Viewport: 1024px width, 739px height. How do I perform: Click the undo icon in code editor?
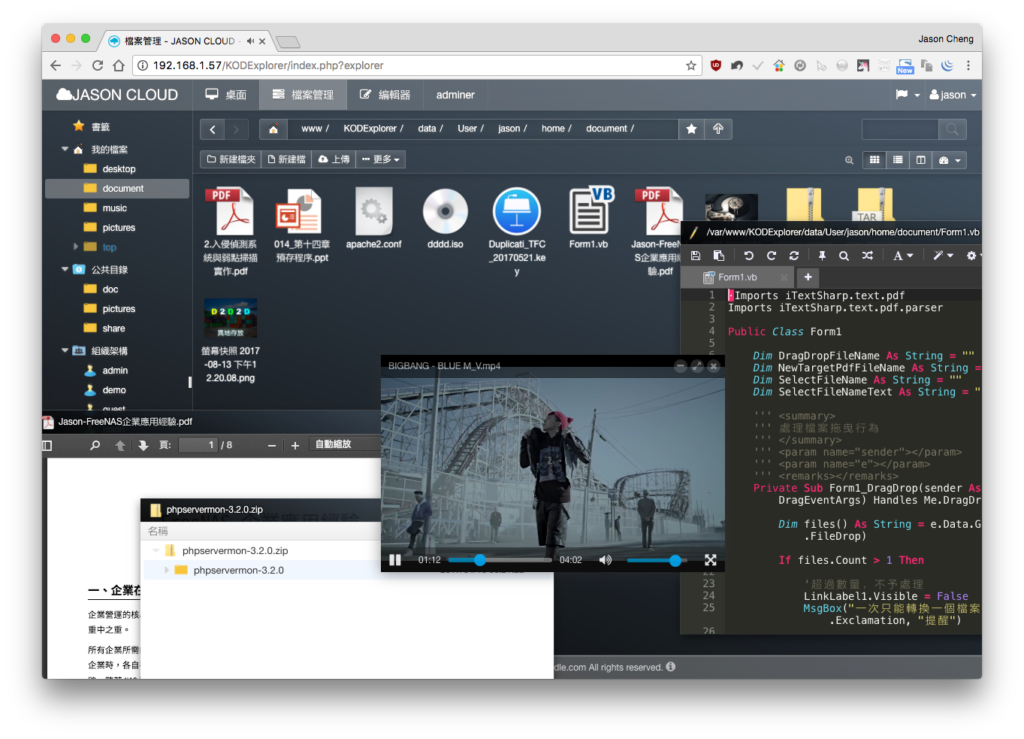click(x=748, y=256)
